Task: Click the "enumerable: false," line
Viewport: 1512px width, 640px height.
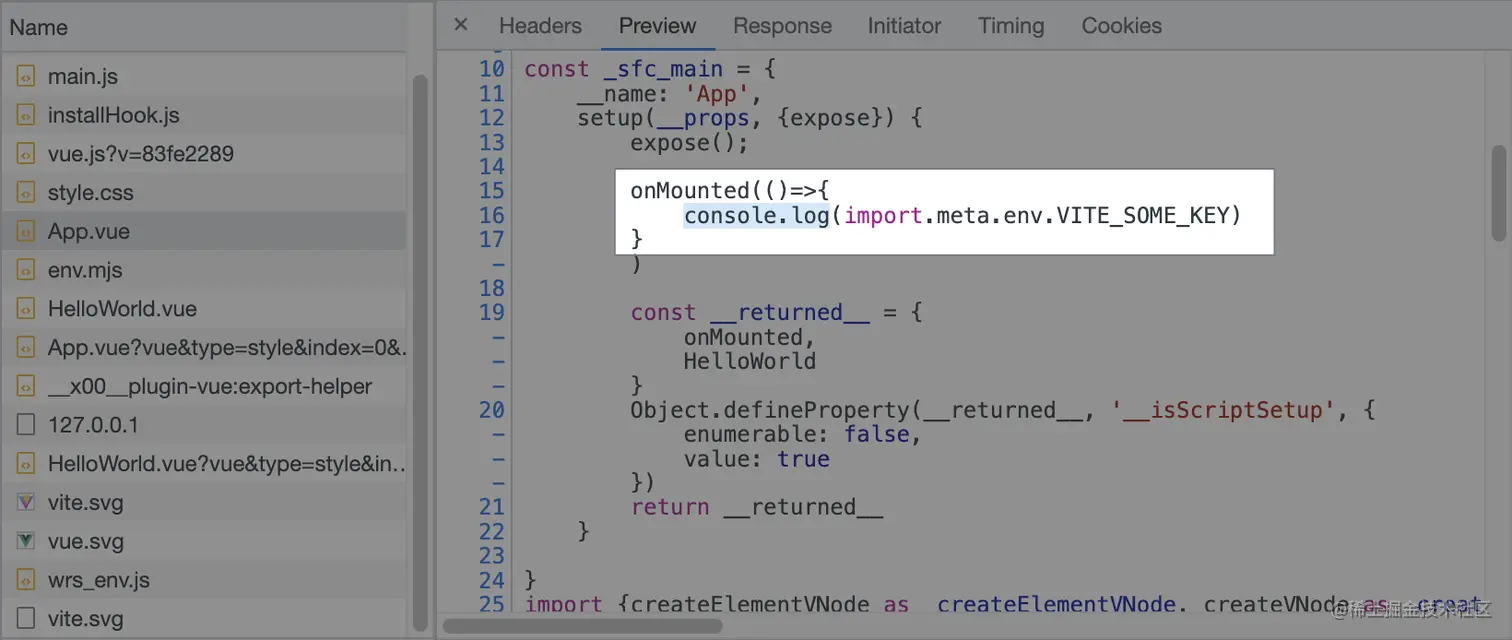Action: [x=802, y=435]
